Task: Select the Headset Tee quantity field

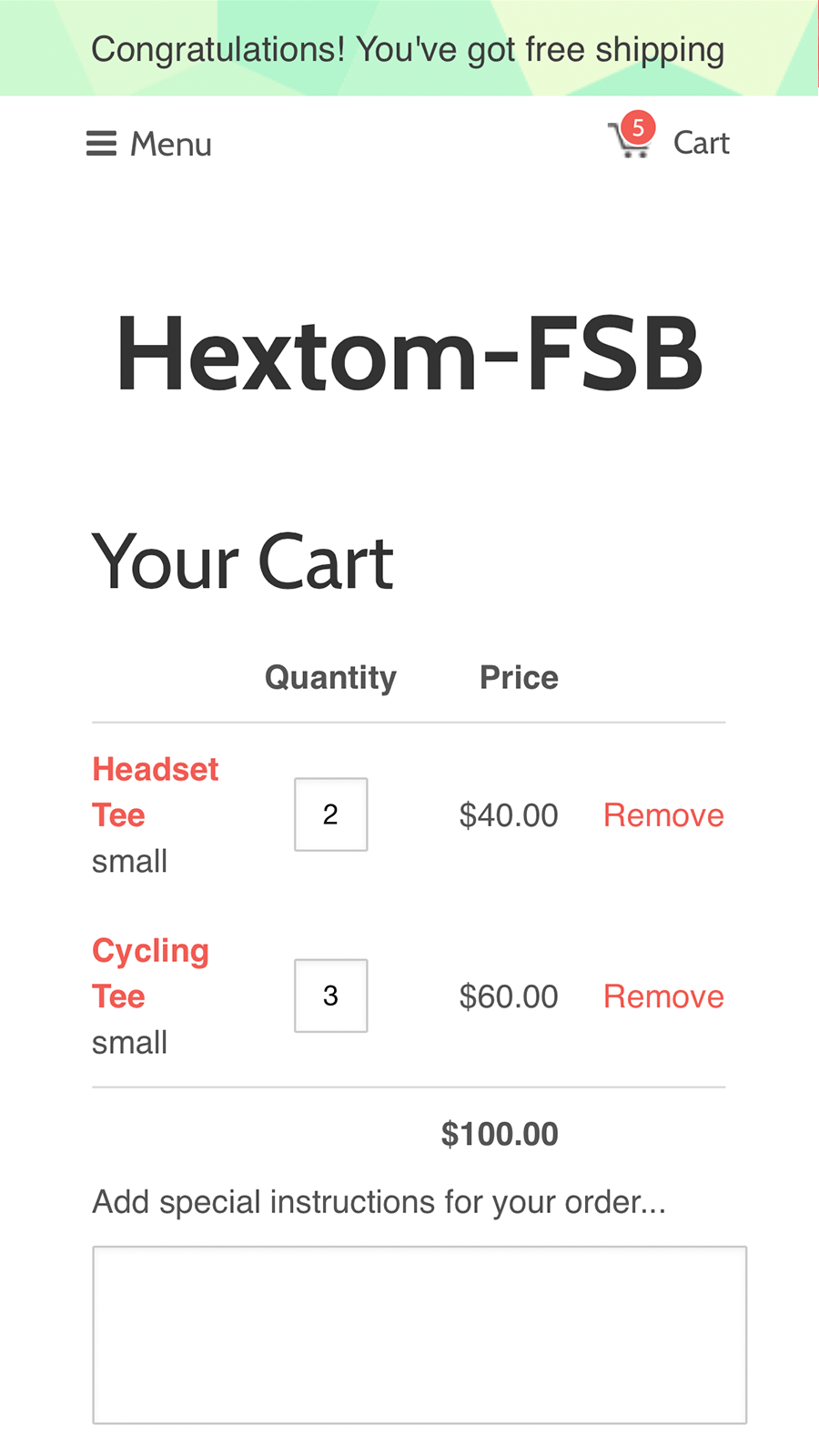Action: pyautogui.click(x=330, y=814)
